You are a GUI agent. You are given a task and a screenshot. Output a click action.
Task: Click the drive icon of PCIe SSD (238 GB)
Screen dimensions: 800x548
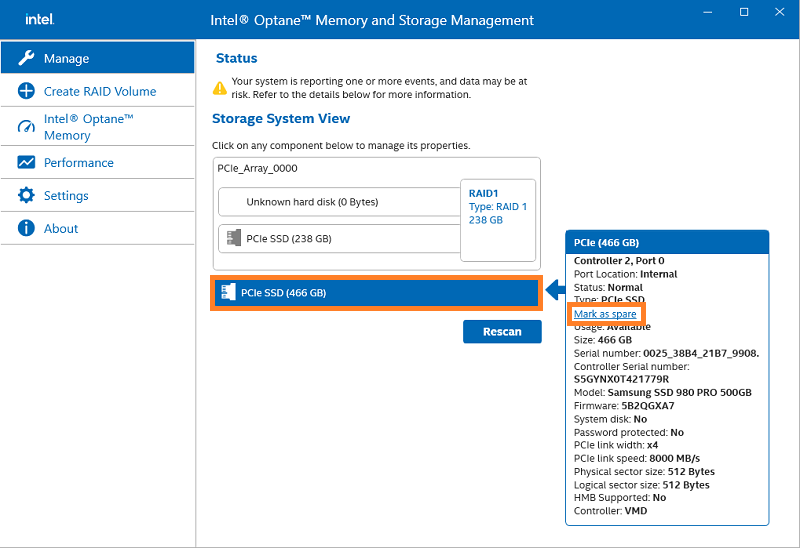point(234,238)
